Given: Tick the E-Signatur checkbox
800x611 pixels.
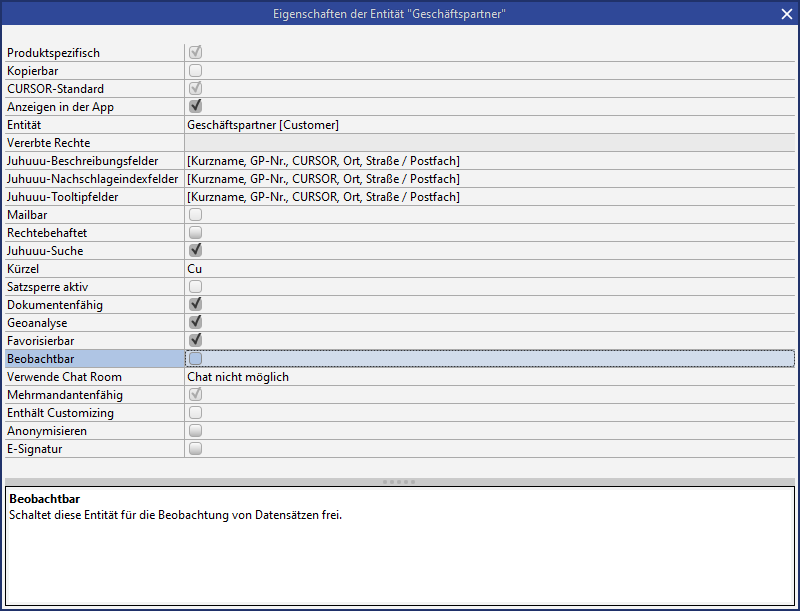Looking at the screenshot, I should [x=196, y=449].
